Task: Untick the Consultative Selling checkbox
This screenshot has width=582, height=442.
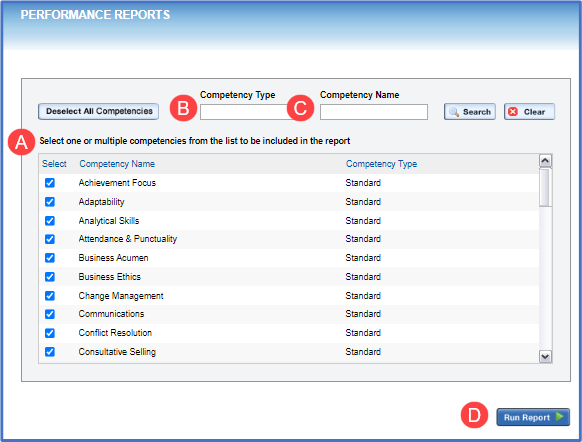Action: point(50,352)
